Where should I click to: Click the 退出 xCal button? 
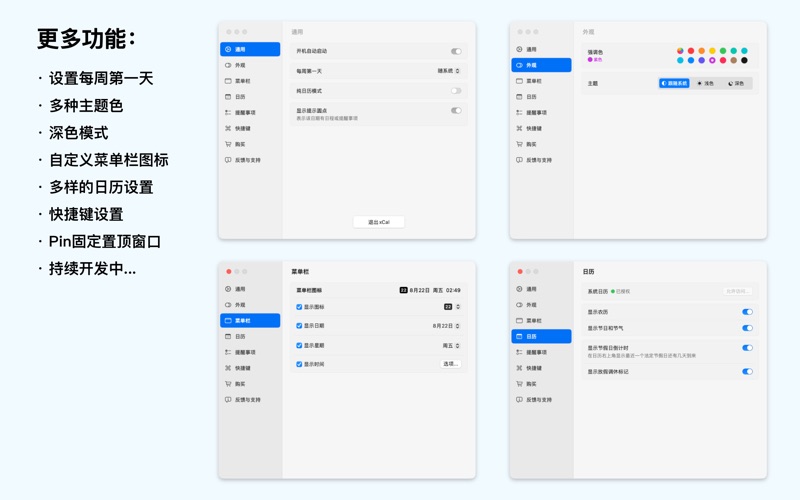[x=379, y=222]
